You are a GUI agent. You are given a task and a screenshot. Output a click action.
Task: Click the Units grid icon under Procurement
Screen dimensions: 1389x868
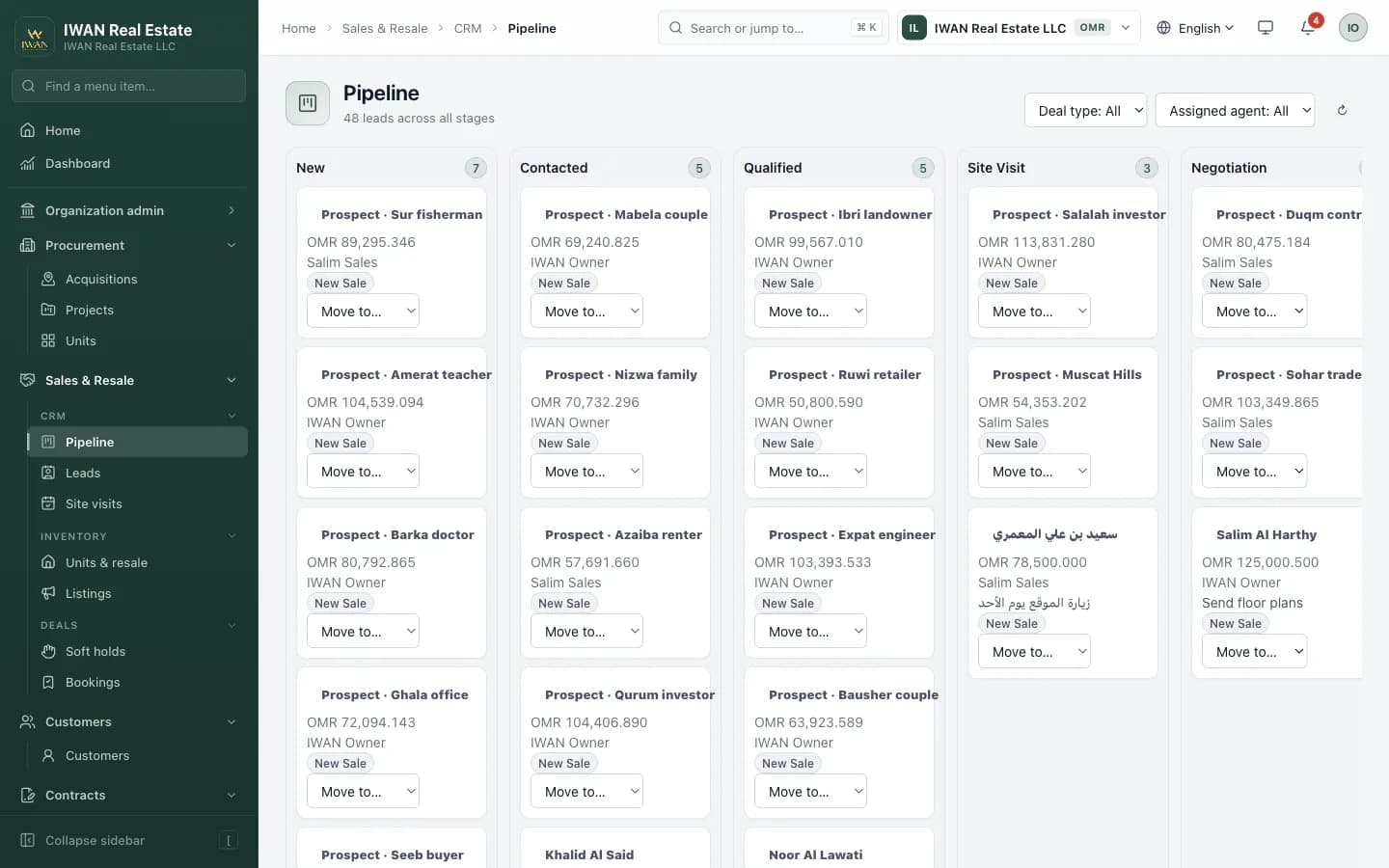pyautogui.click(x=48, y=340)
